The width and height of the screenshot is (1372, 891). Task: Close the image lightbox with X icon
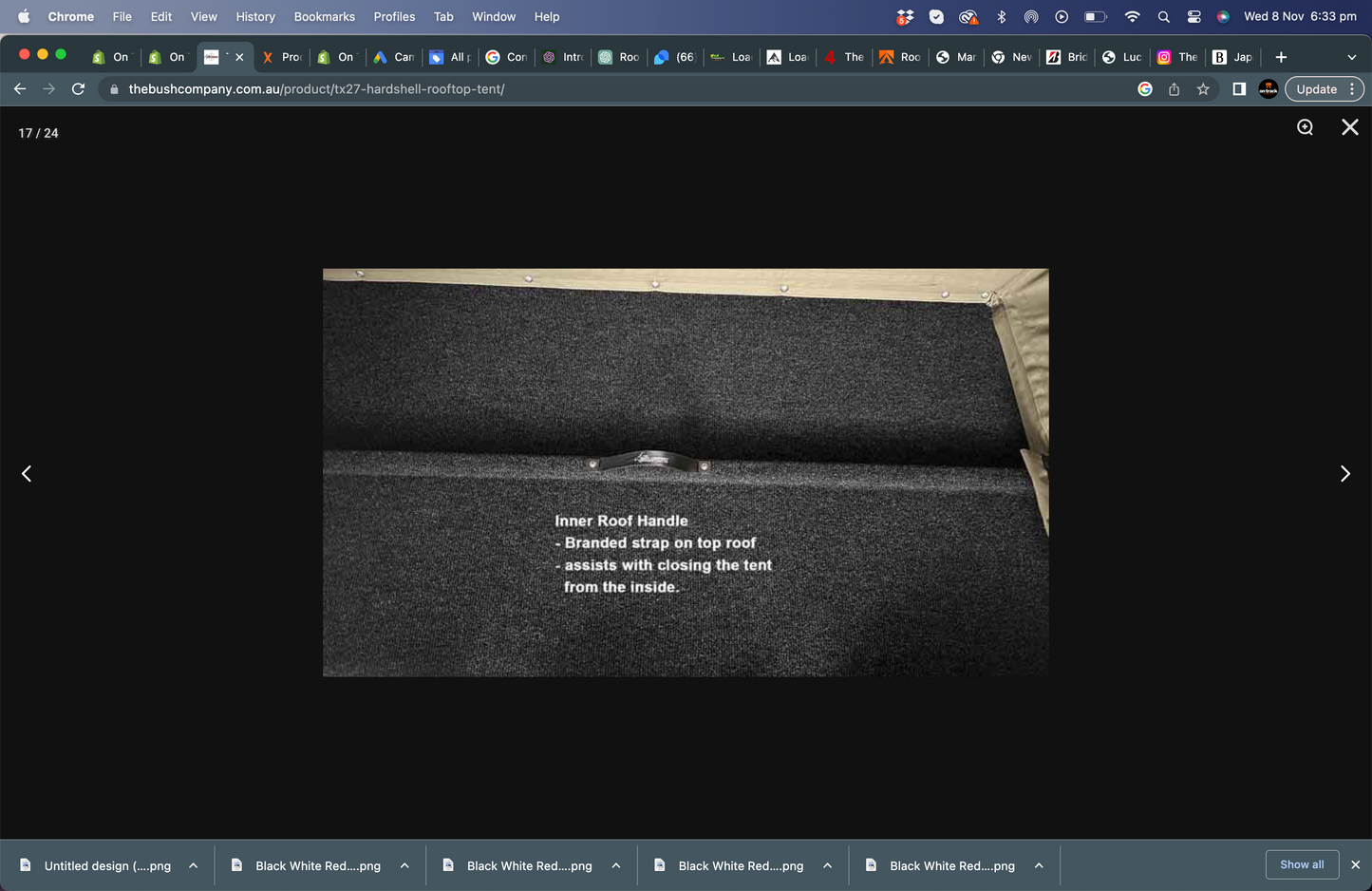(1349, 127)
